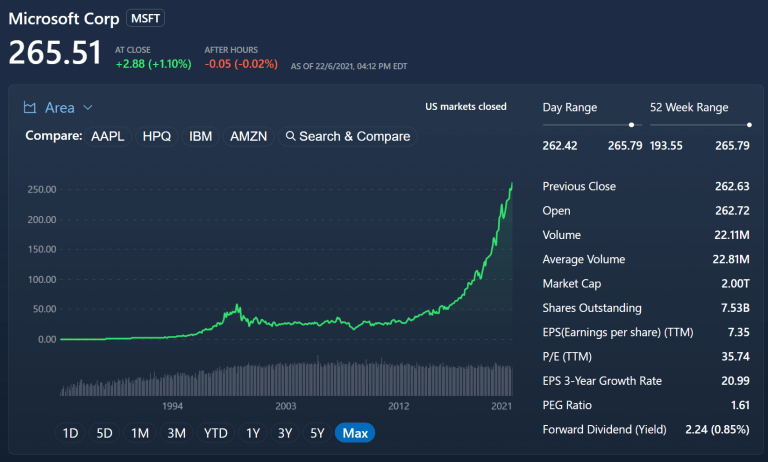Select the Max time range
The height and width of the screenshot is (462, 768).
(x=353, y=433)
